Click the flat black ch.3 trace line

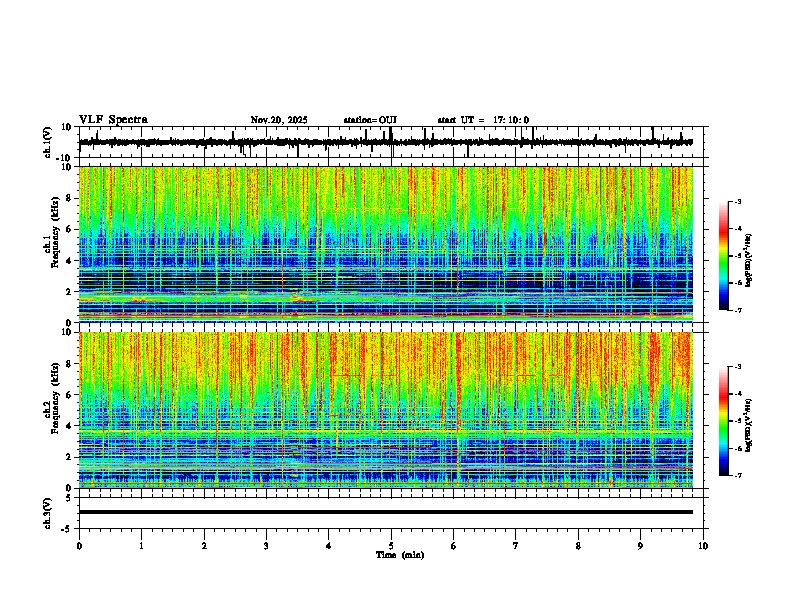click(386, 512)
